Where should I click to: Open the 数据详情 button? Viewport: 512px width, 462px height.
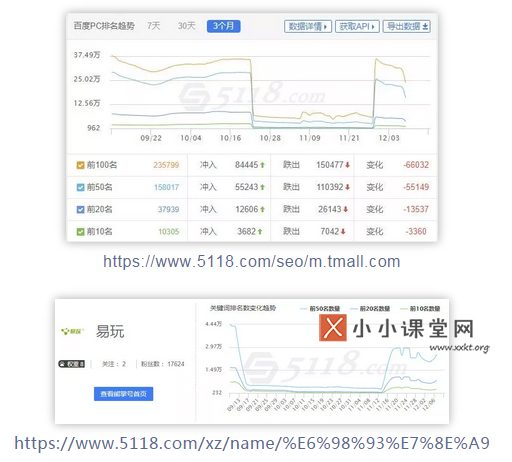click(308, 26)
